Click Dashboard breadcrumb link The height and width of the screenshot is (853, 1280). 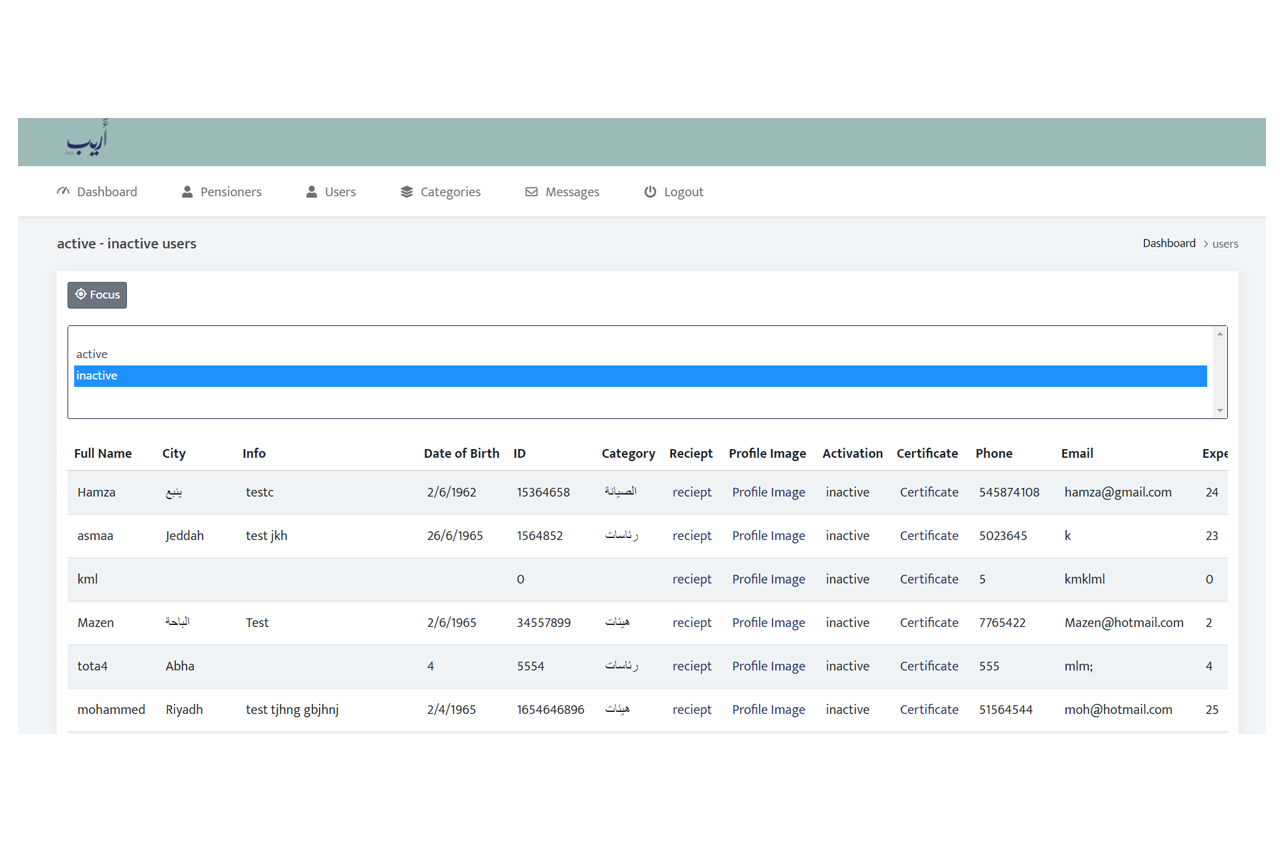(1169, 243)
